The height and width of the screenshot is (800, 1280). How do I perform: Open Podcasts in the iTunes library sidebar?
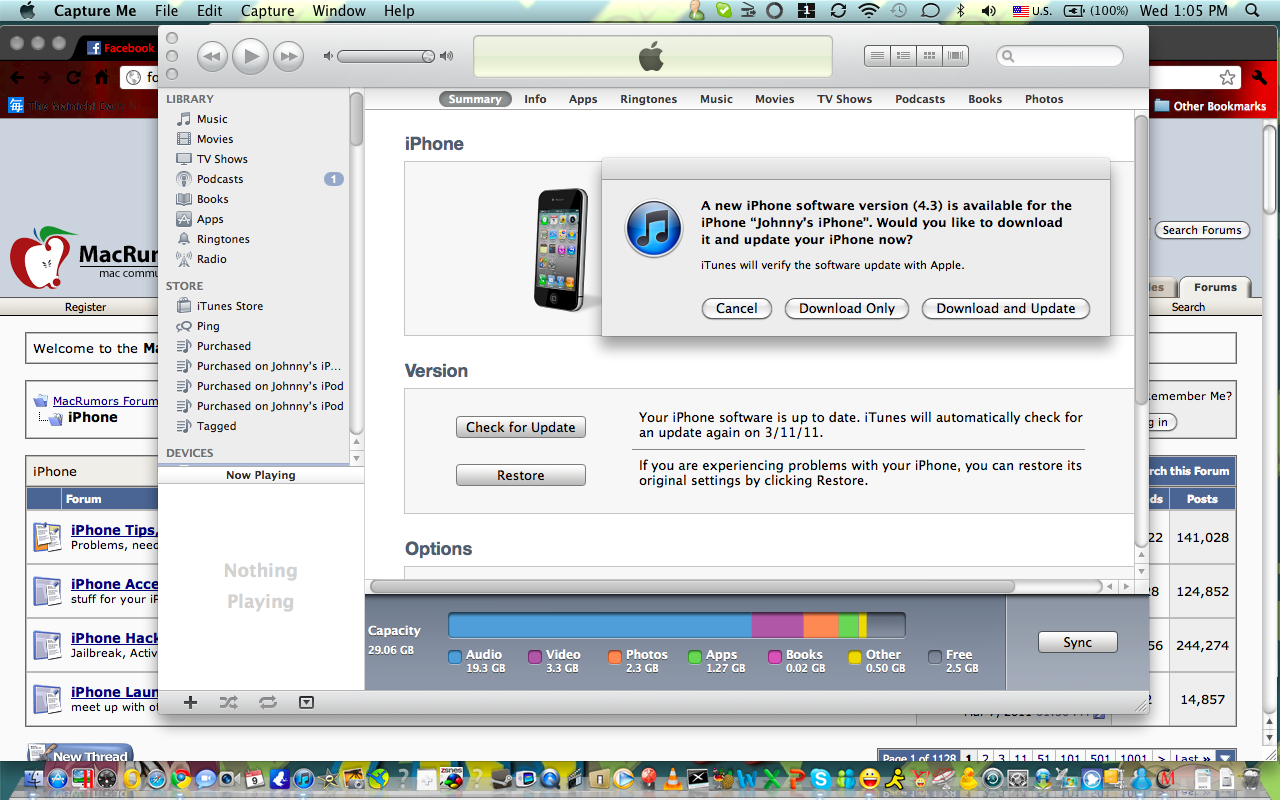pos(219,179)
